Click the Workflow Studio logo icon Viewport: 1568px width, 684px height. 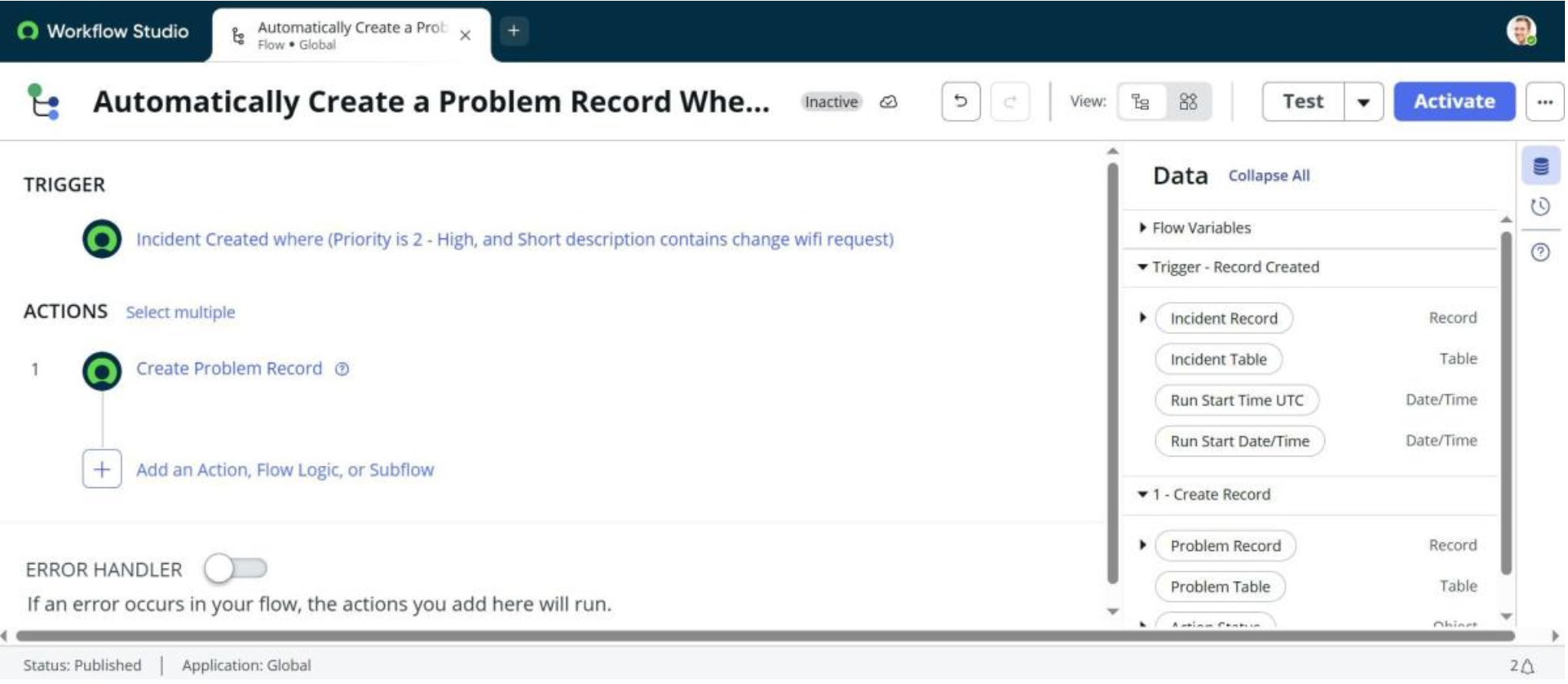(28, 31)
